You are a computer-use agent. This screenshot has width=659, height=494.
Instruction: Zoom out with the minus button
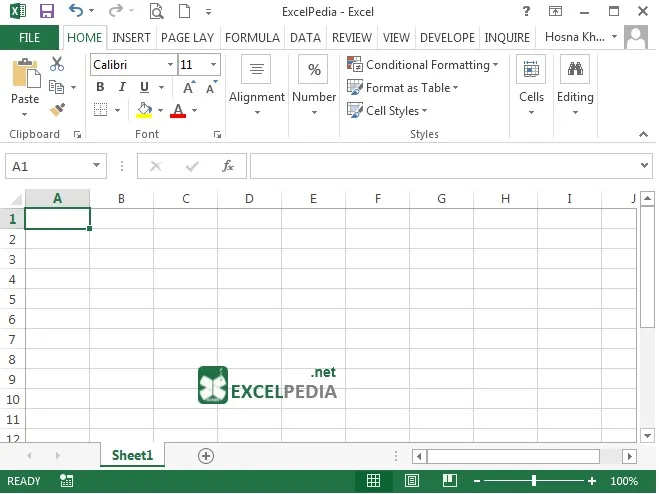point(477,481)
